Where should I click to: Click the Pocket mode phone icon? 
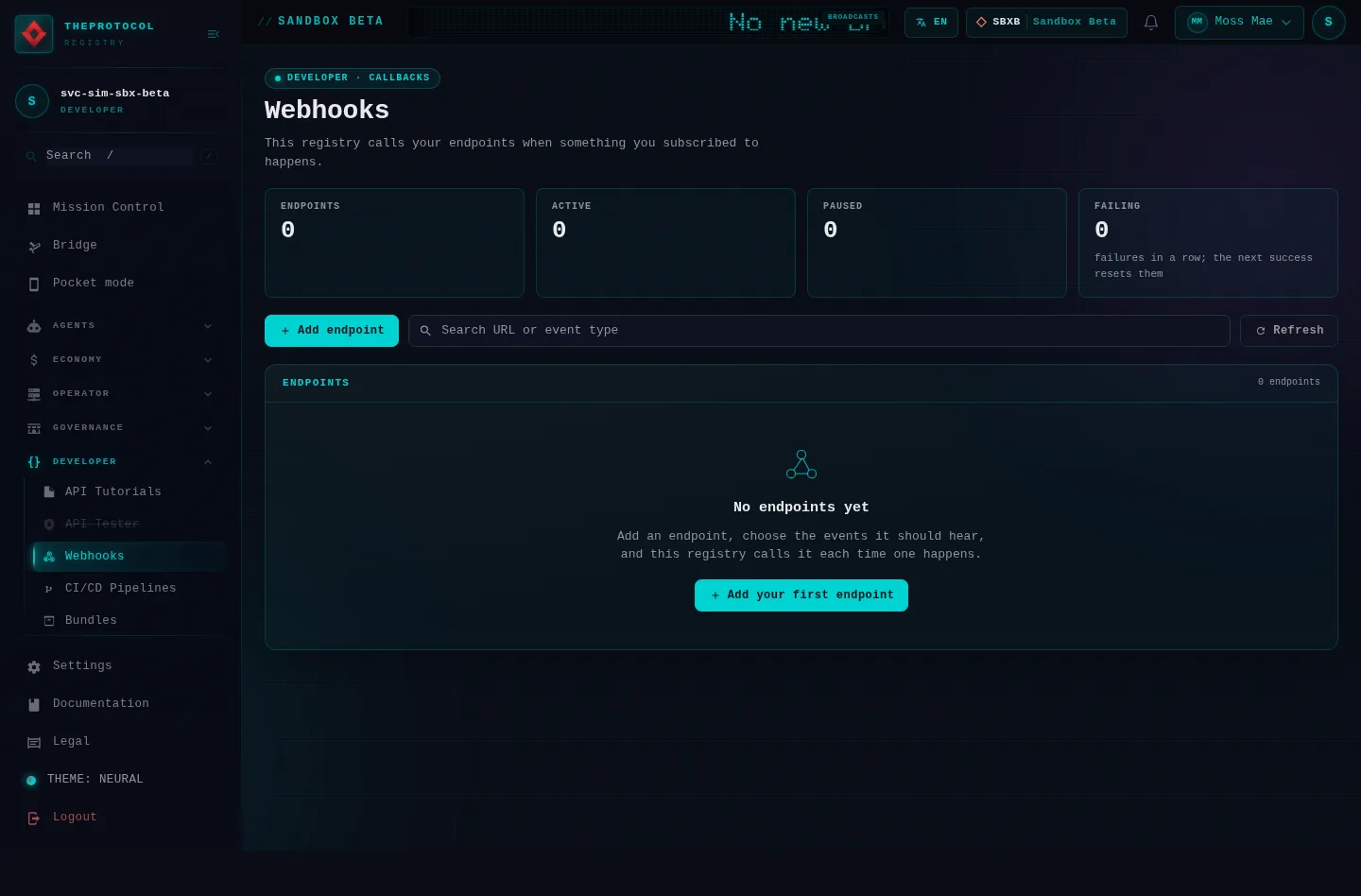(x=34, y=284)
